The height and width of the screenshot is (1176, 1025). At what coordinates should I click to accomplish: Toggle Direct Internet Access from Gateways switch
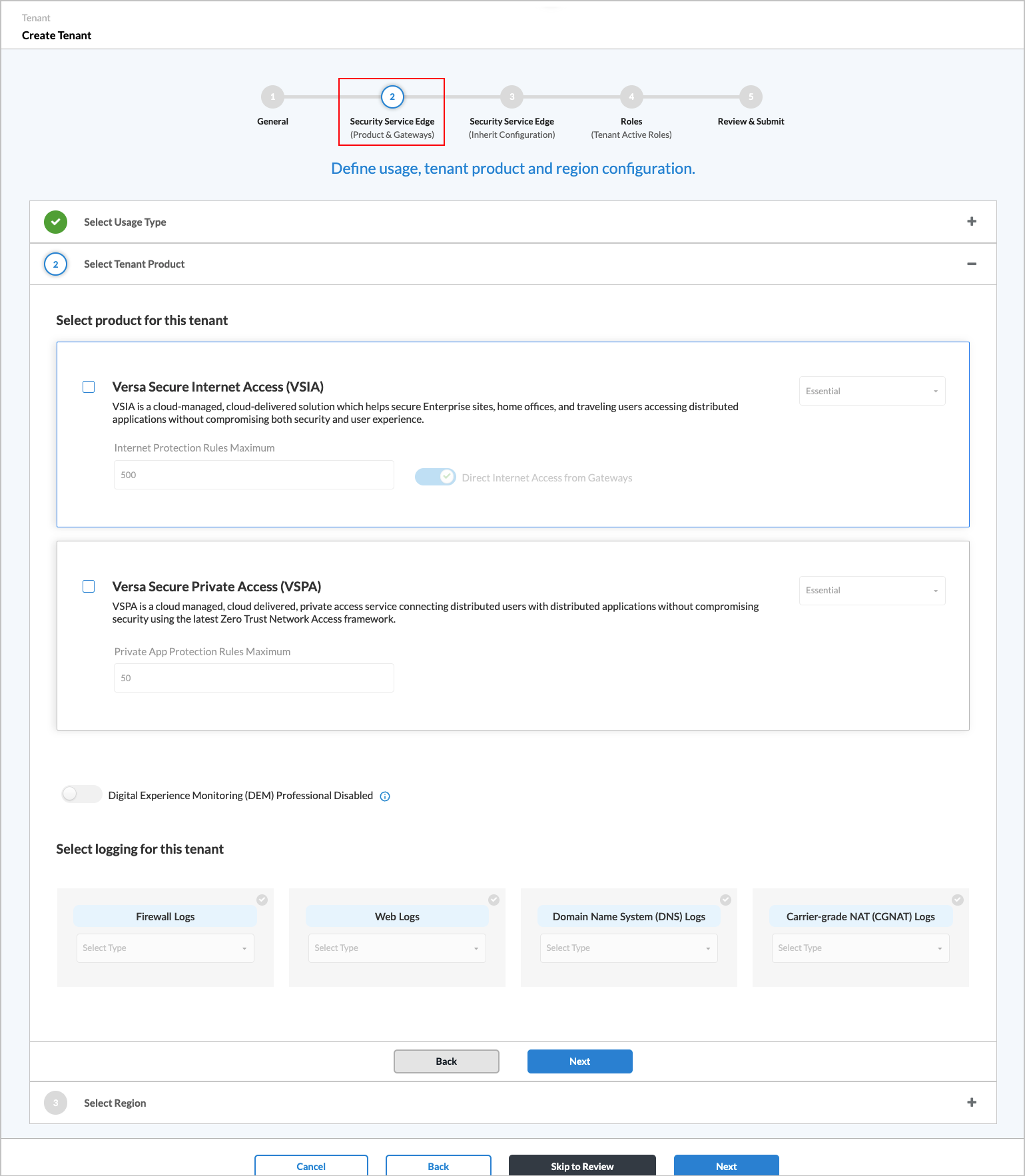tap(436, 477)
